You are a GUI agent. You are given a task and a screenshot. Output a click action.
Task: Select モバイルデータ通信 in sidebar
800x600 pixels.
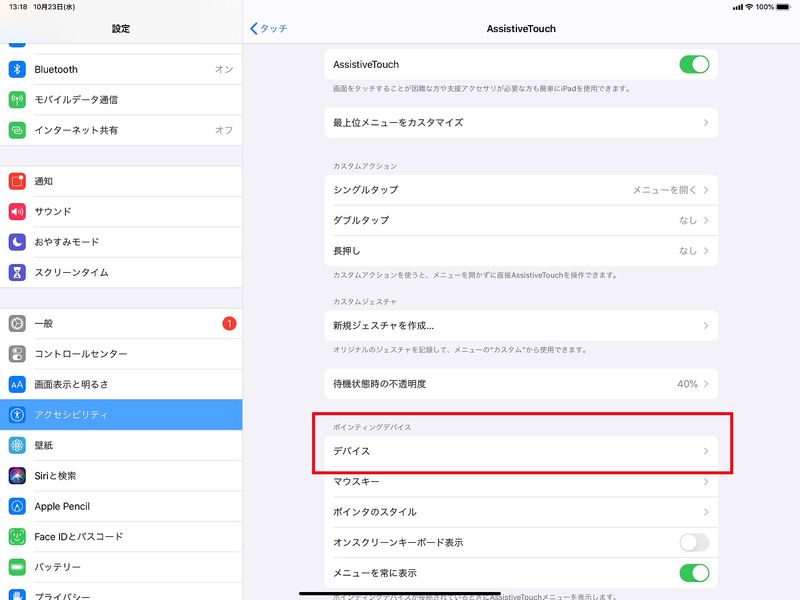click(121, 99)
